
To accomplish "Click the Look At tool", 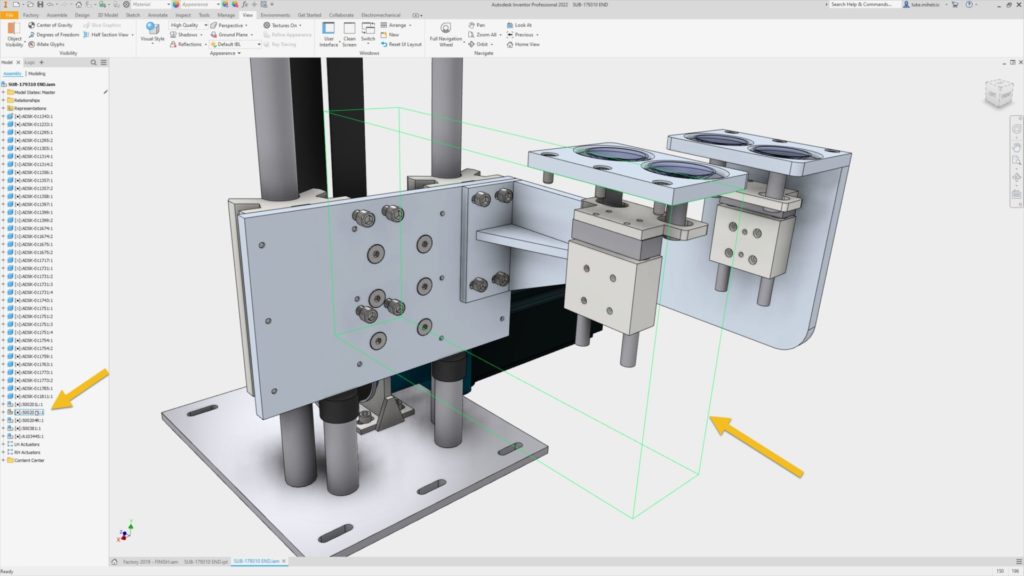I will point(520,25).
